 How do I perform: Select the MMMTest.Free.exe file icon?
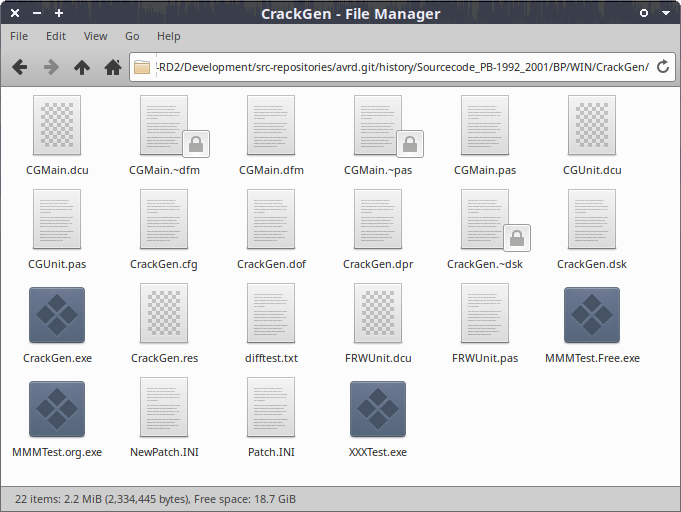point(592,315)
